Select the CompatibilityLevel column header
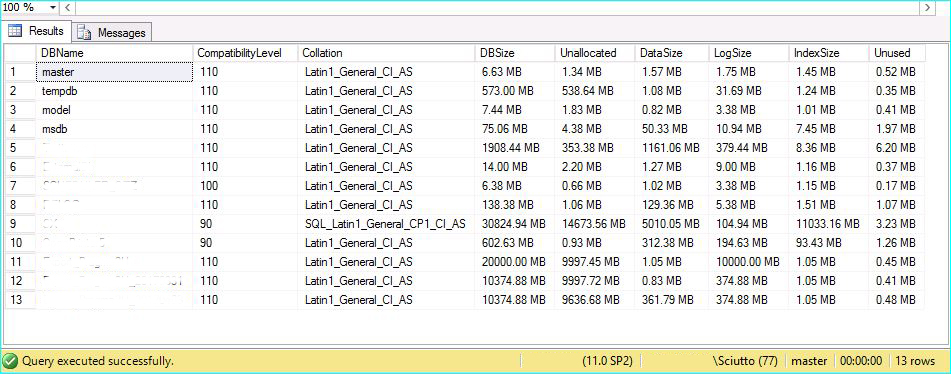 click(x=245, y=53)
